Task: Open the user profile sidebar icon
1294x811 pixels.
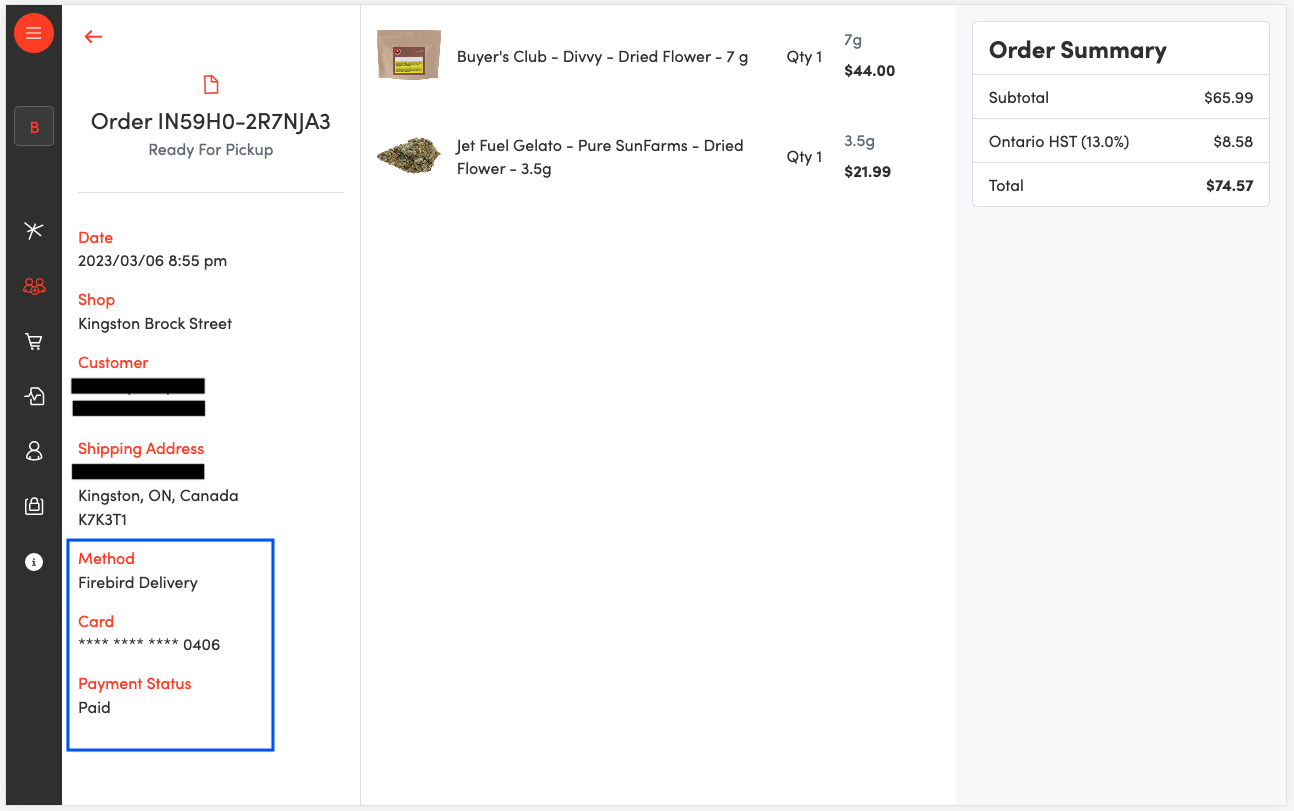Action: [34, 451]
